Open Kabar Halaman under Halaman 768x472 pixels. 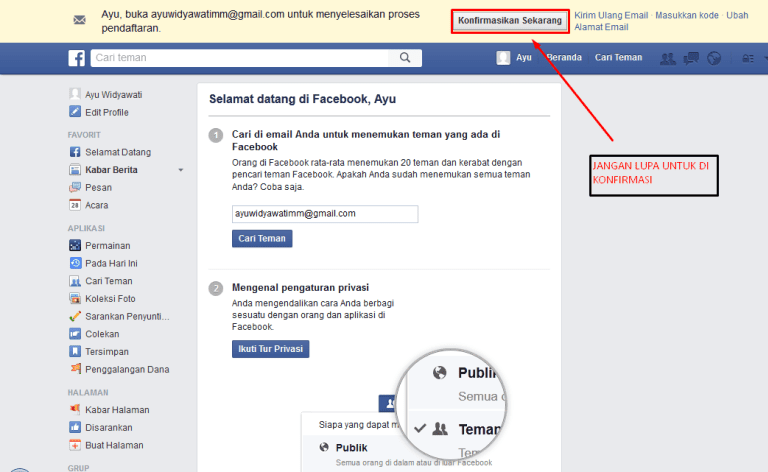117,410
